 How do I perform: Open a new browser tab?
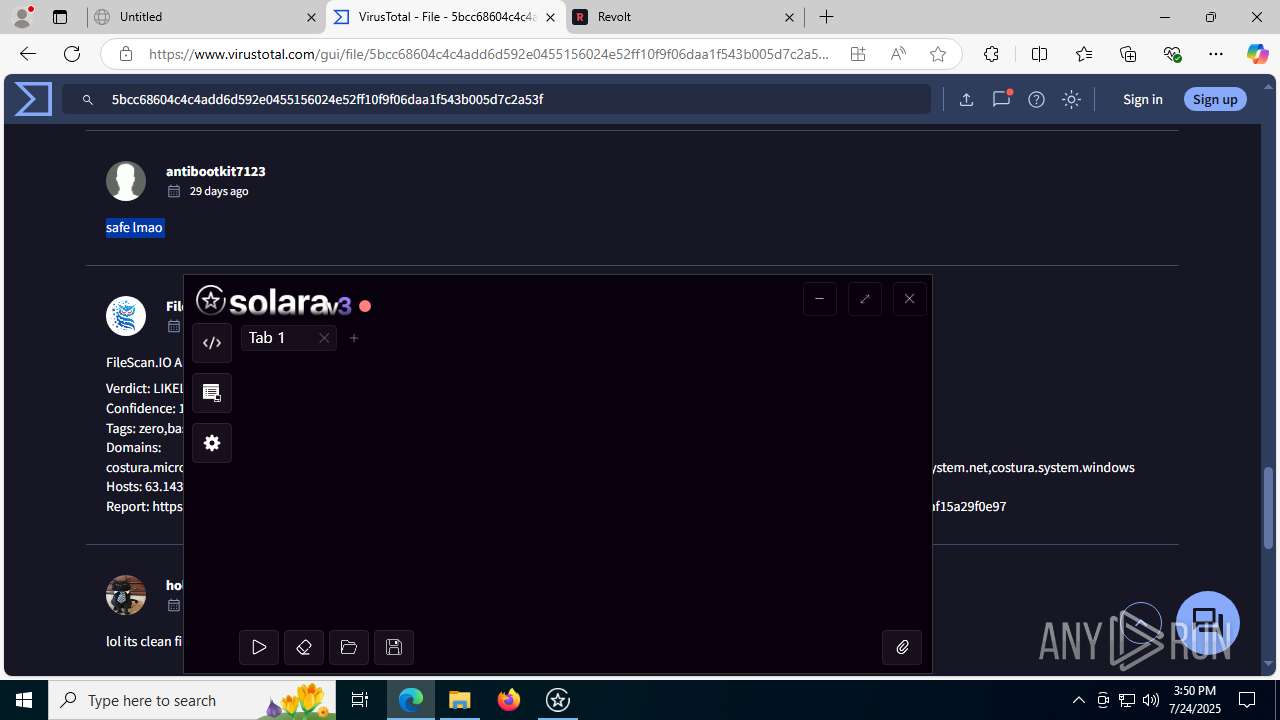coord(827,17)
